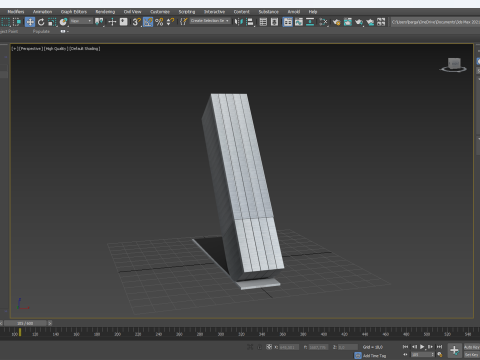The image size is (480, 360).
Task: Click the Z coordinate field
Action: [x=348, y=347]
